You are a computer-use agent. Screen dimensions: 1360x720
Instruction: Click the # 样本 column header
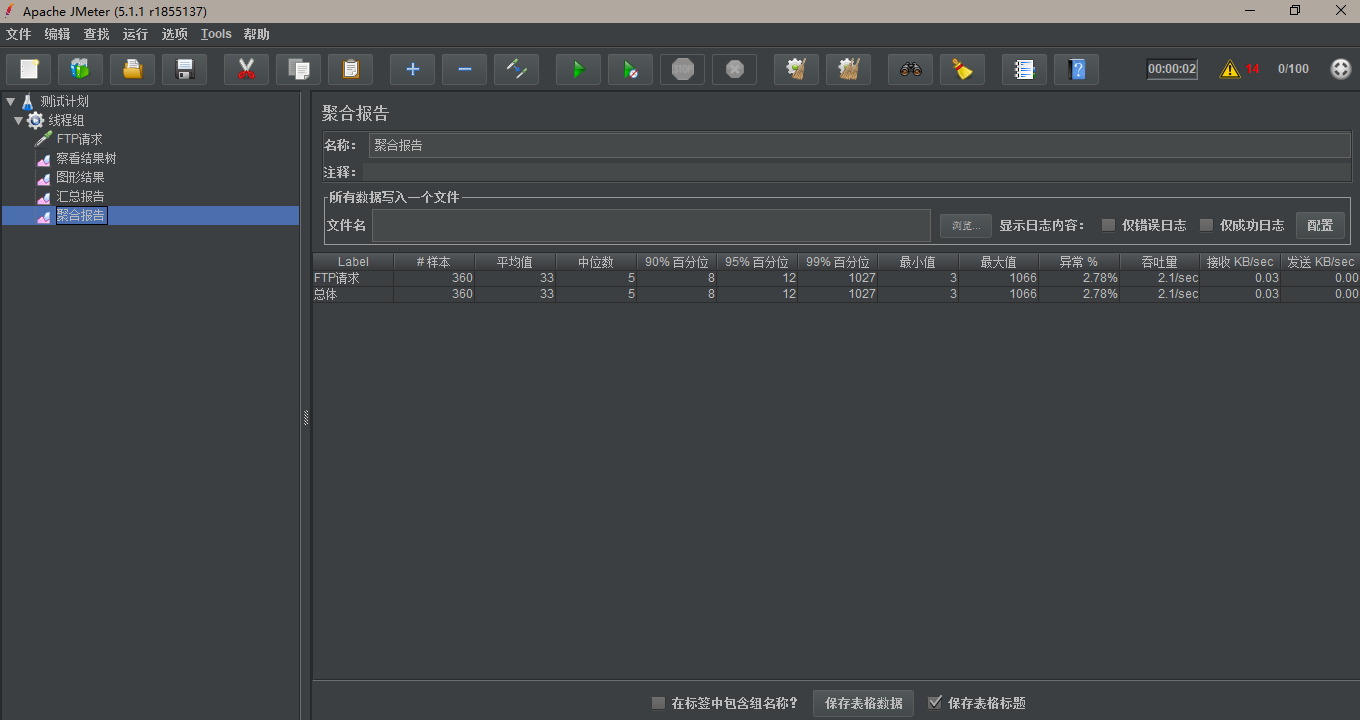[x=434, y=262]
